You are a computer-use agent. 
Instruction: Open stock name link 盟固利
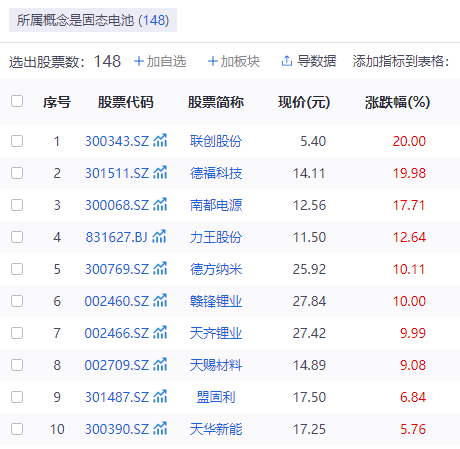tap(216, 397)
